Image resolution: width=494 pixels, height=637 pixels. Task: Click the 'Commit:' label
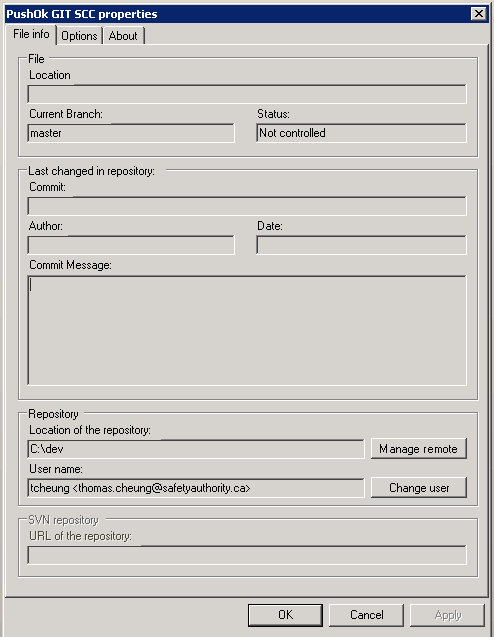click(47, 187)
